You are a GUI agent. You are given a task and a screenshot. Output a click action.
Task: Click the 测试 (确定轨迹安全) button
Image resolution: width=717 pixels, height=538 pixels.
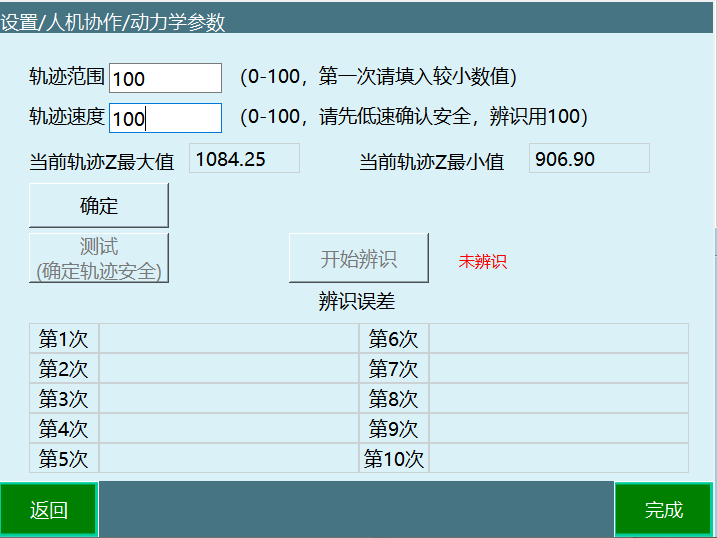coord(99,258)
